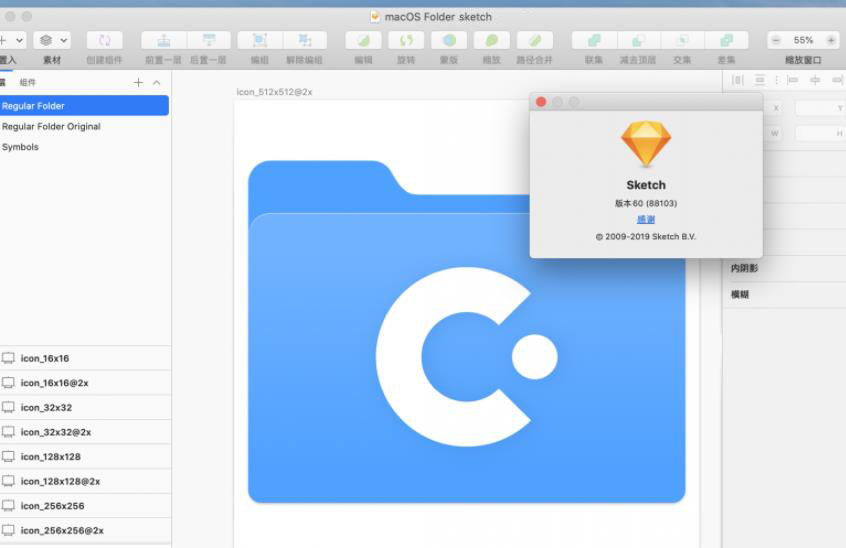Collapse the pages list chevron
The width and height of the screenshot is (846, 548).
(x=156, y=83)
